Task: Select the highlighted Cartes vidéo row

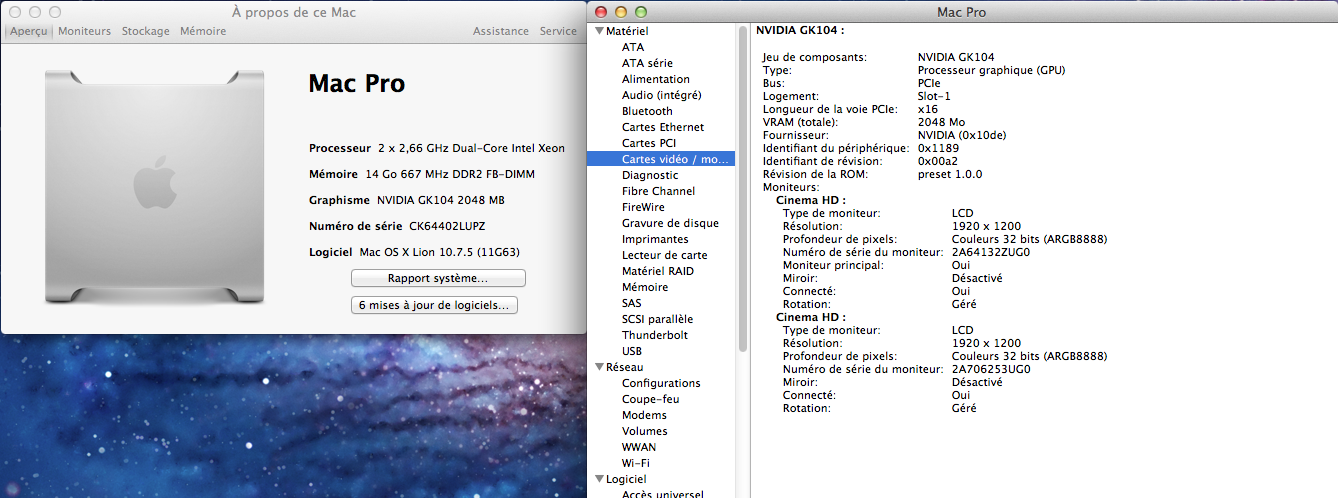Action: tap(662, 159)
